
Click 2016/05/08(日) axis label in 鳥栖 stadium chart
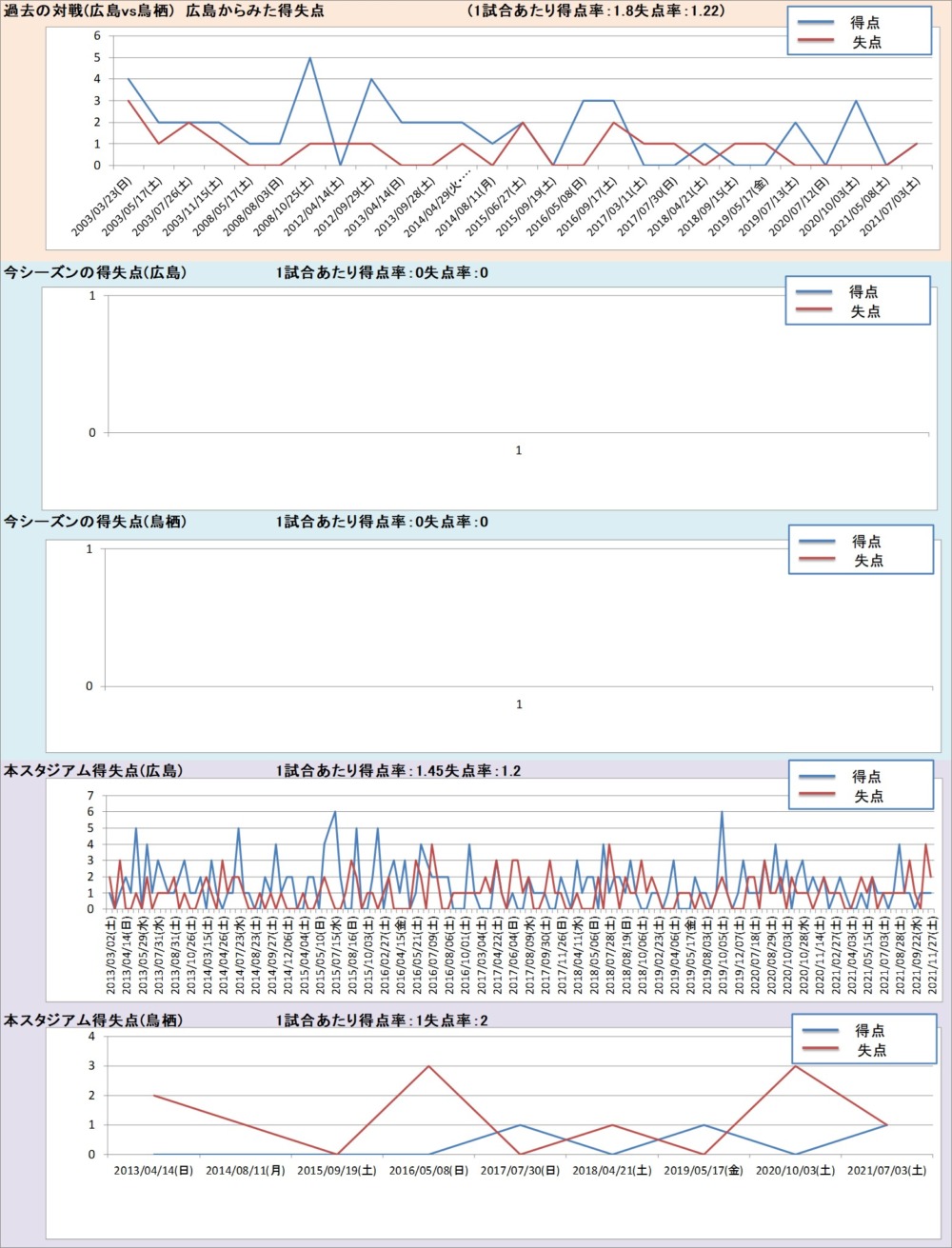(428, 1171)
